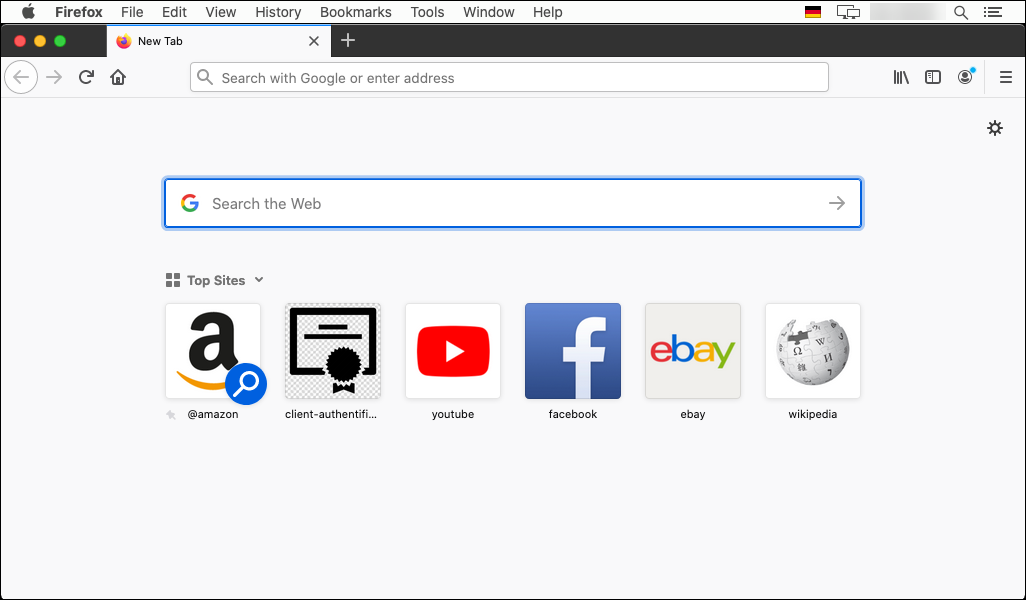Open new tab page settings gear
The height and width of the screenshot is (600, 1026).
[x=995, y=128]
